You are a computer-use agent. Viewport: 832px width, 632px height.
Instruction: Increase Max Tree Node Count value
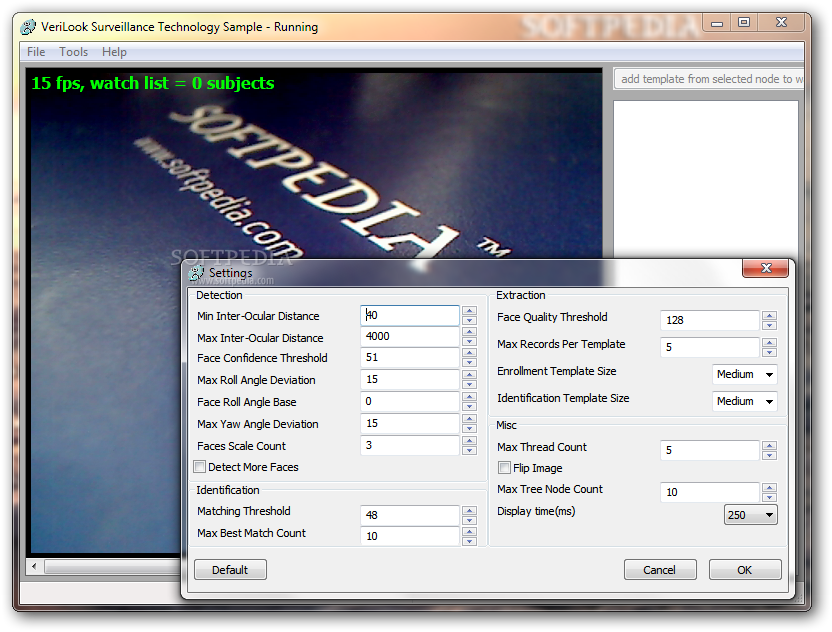(x=769, y=488)
